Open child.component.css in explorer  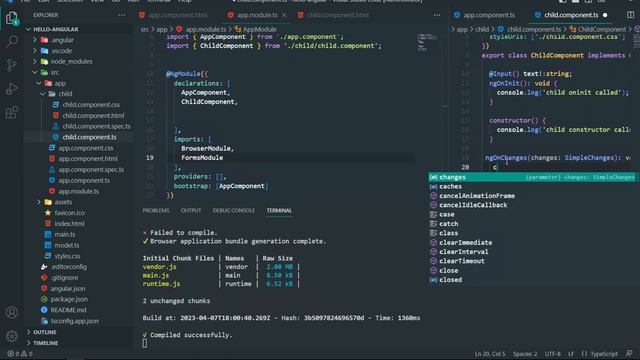coord(91,105)
